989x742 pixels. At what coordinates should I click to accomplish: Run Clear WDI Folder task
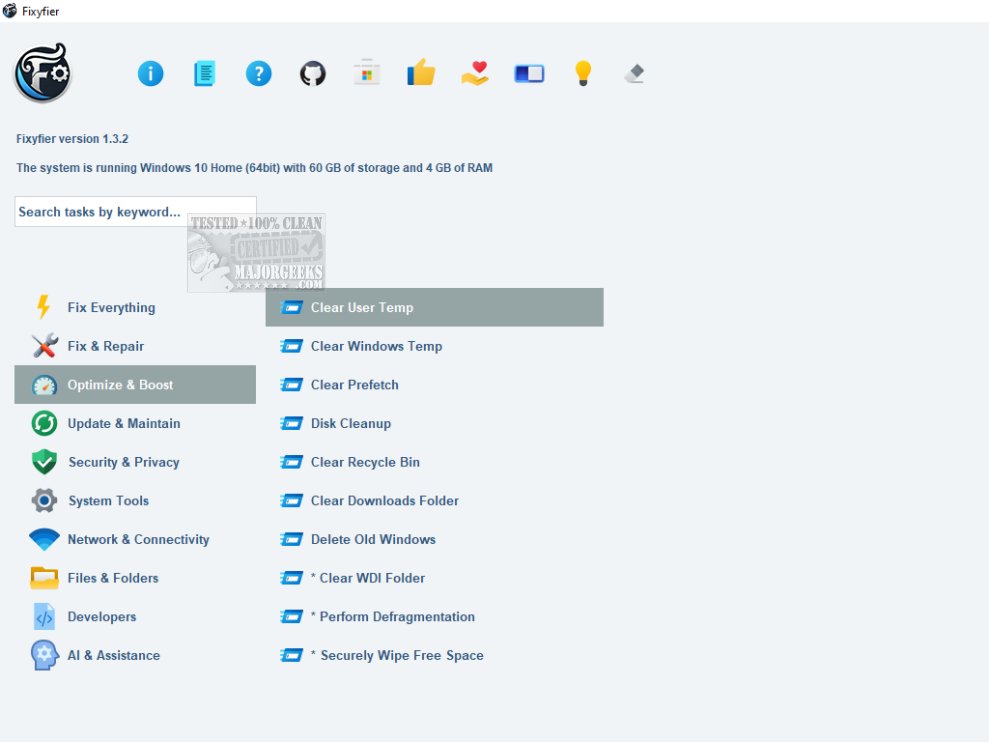[x=435, y=578]
